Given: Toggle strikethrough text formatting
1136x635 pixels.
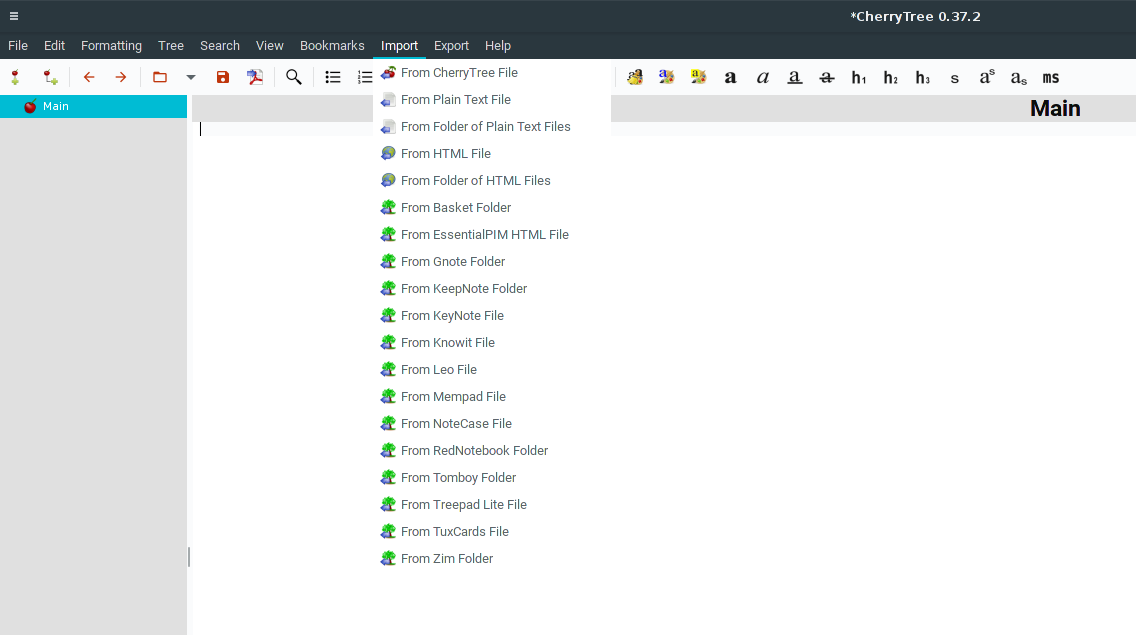Looking at the screenshot, I should point(827,78).
